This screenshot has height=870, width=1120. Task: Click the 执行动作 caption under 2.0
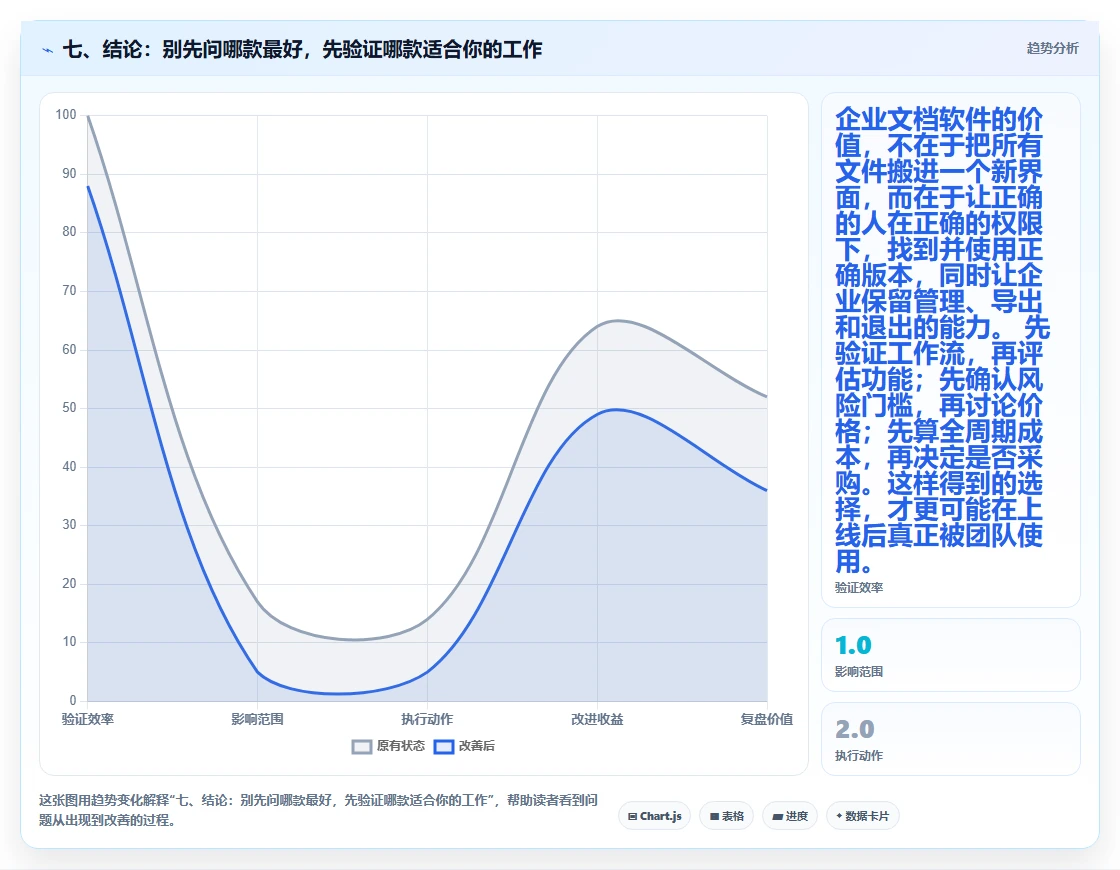pyautogui.click(x=859, y=755)
